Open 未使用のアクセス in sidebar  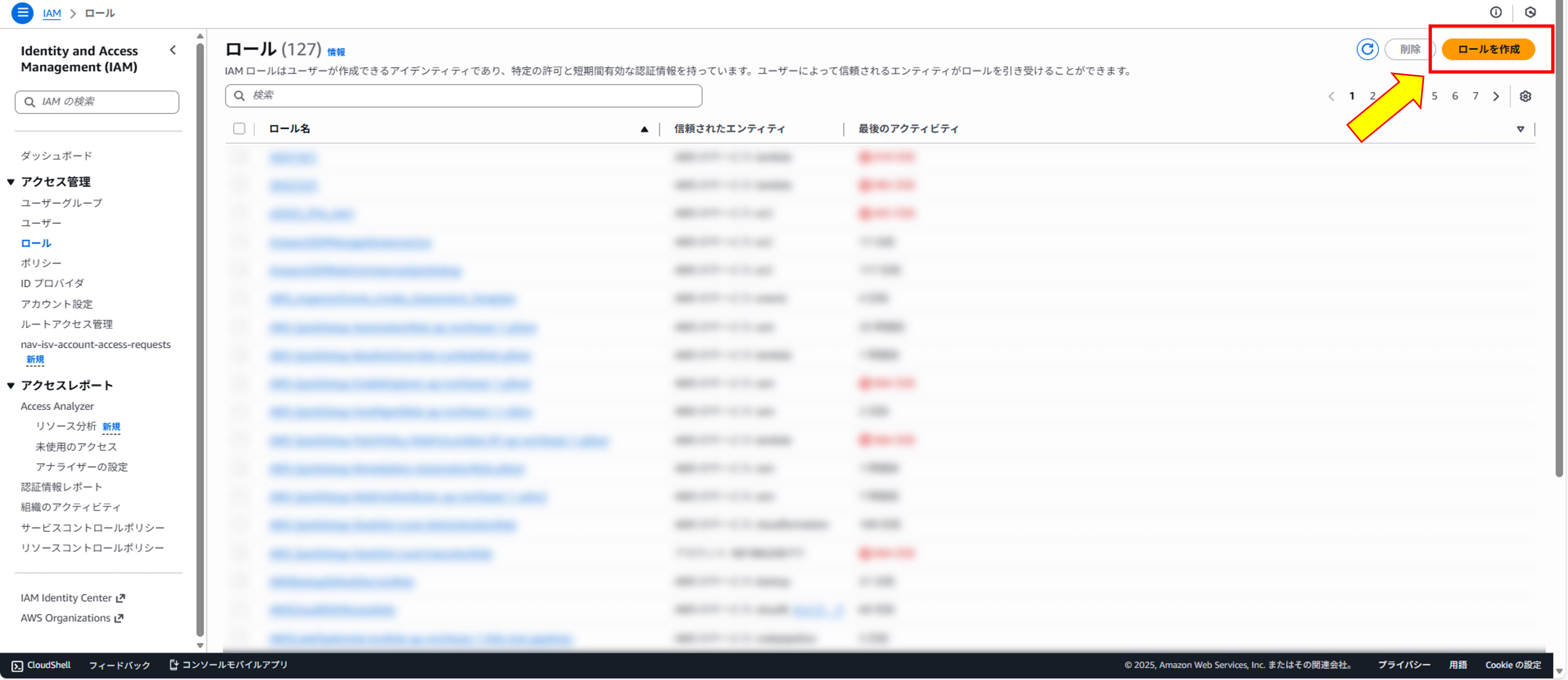(x=76, y=447)
